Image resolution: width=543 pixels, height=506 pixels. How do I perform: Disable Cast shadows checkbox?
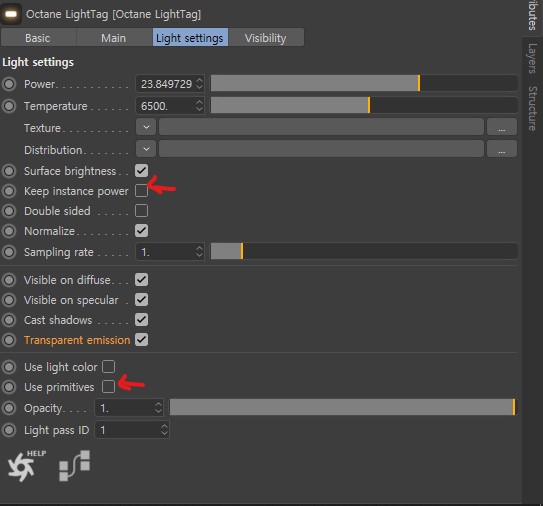[141, 320]
